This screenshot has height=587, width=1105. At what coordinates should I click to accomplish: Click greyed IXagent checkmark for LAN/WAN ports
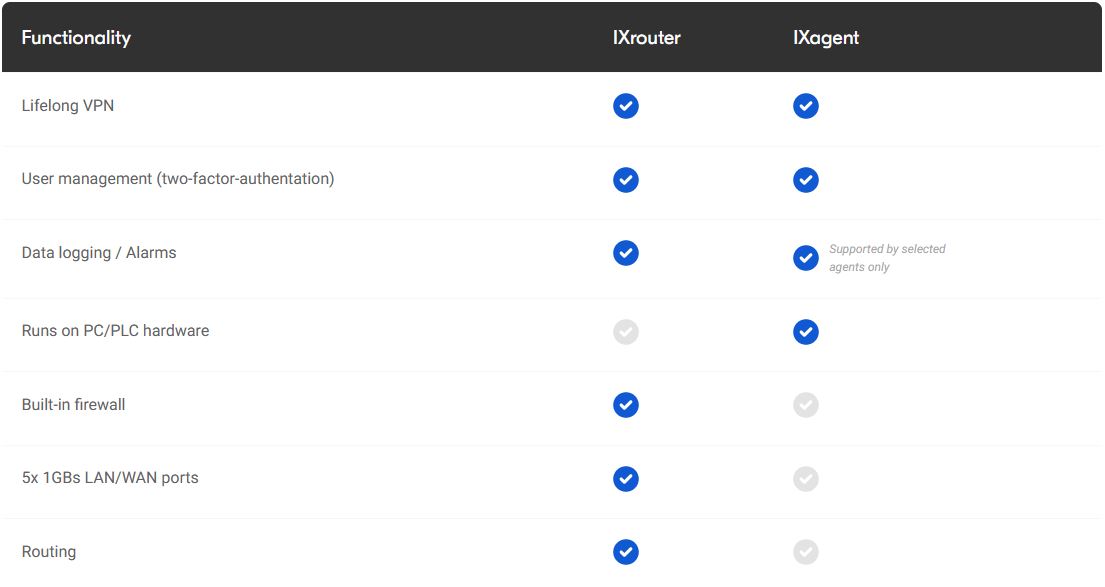(x=805, y=478)
